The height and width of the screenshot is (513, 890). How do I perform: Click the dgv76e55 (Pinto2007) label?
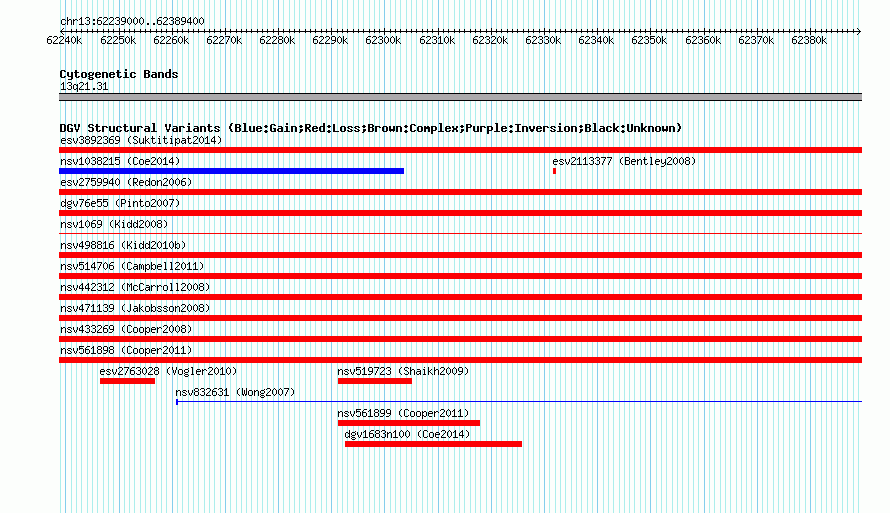tap(120, 203)
